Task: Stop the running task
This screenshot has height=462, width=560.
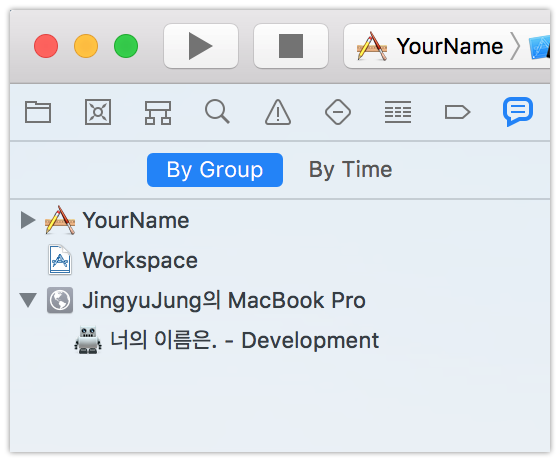Action: point(291,46)
